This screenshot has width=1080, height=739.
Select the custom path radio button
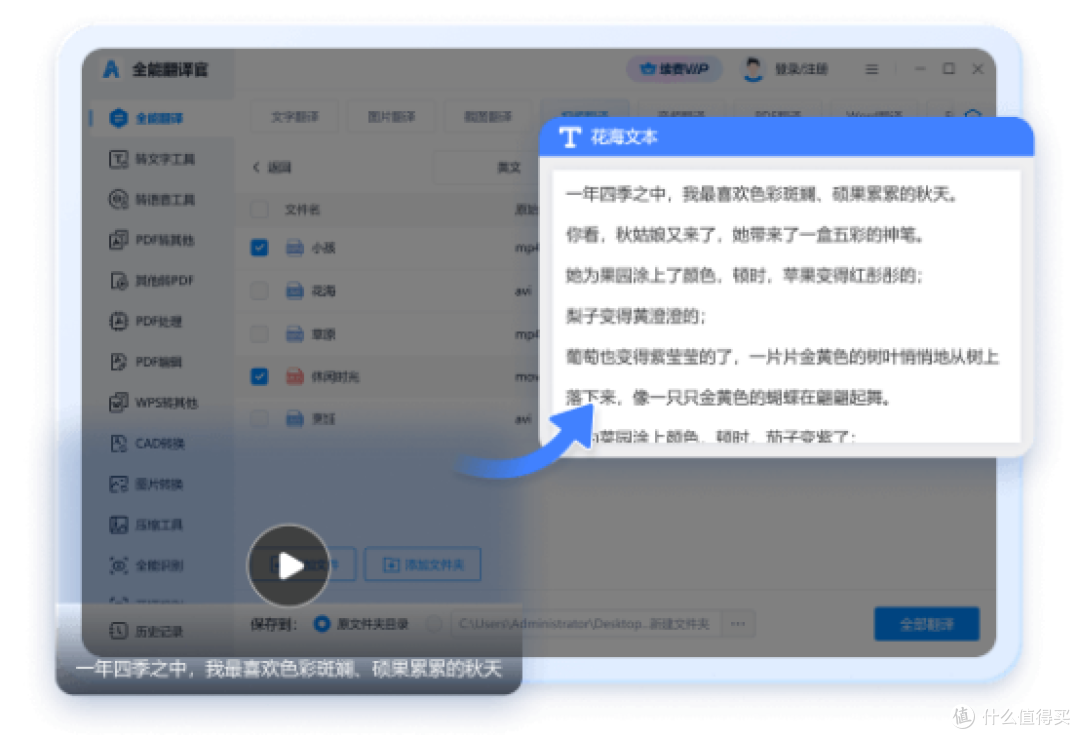[x=434, y=624]
